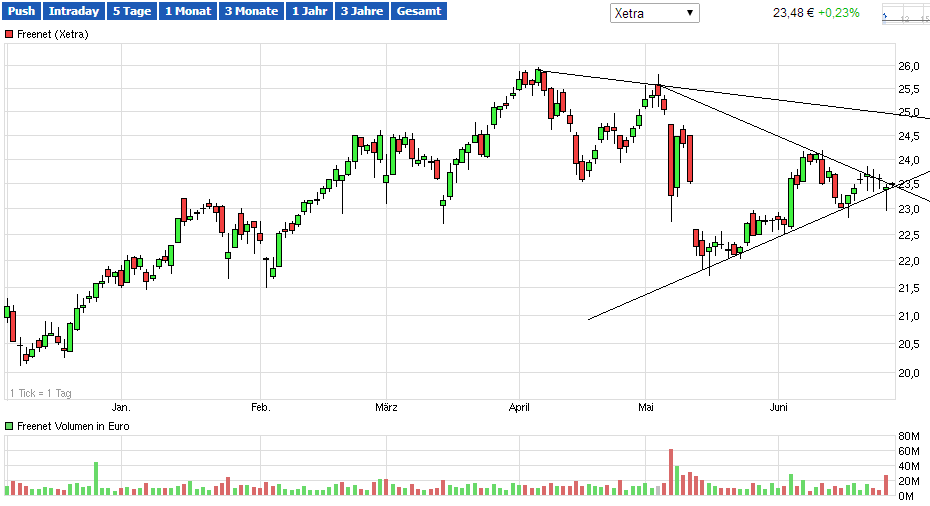930x506 pixels.
Task: Click the +0,23% price change value
Action: click(838, 13)
